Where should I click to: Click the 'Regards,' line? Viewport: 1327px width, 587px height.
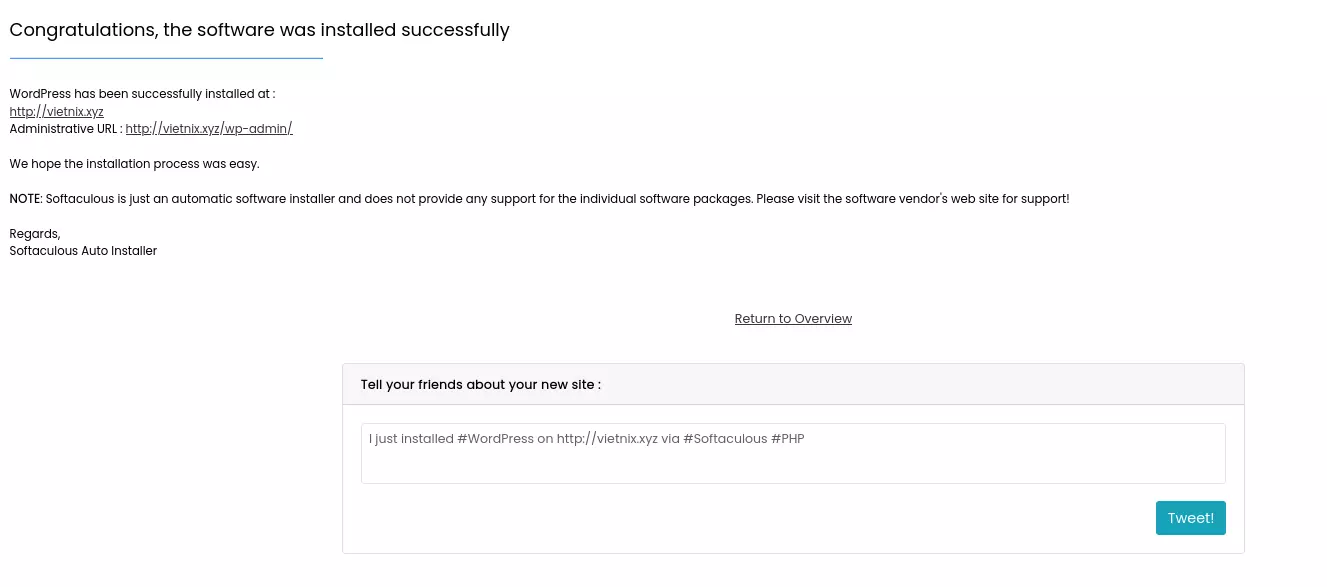(x=35, y=234)
